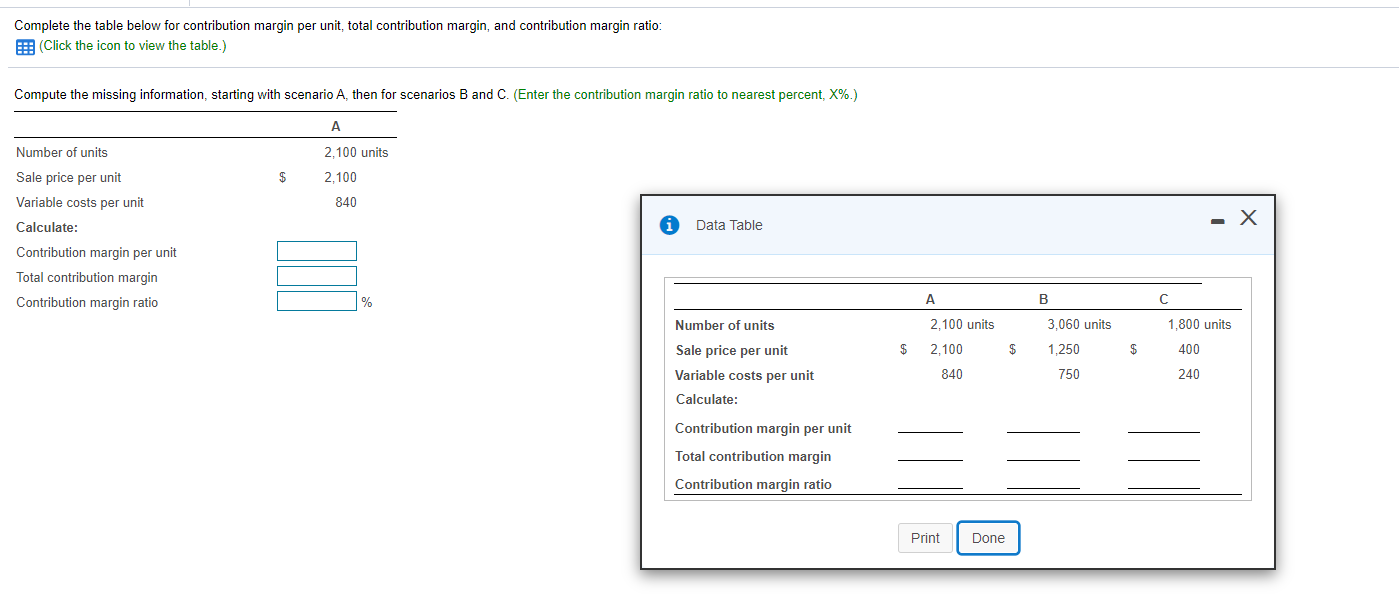Click the Contribution margin per unit answer box
1399x598 pixels.
(x=316, y=250)
